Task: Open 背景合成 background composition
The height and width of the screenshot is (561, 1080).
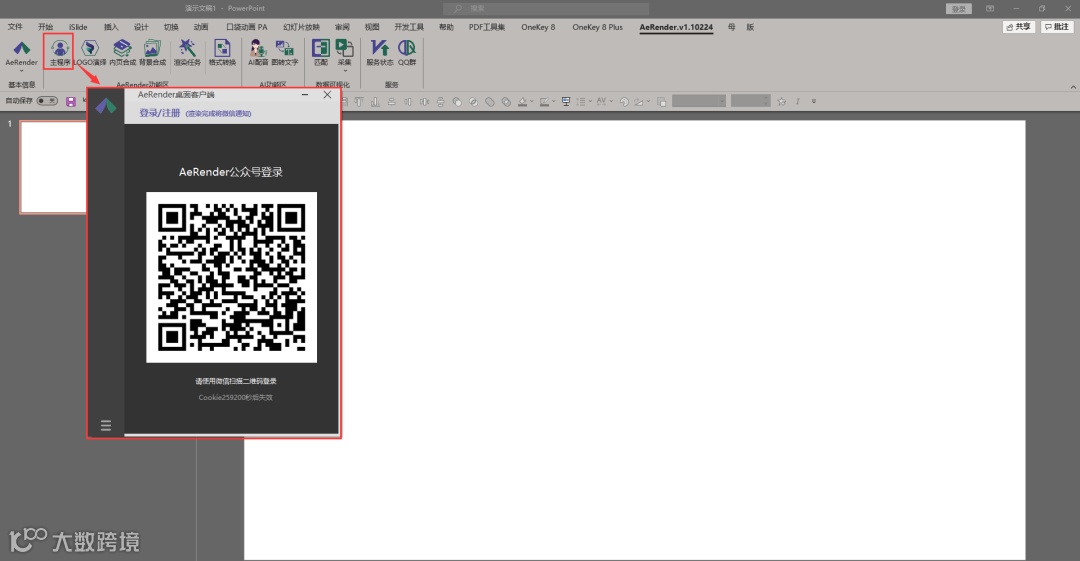Action: 152,52
